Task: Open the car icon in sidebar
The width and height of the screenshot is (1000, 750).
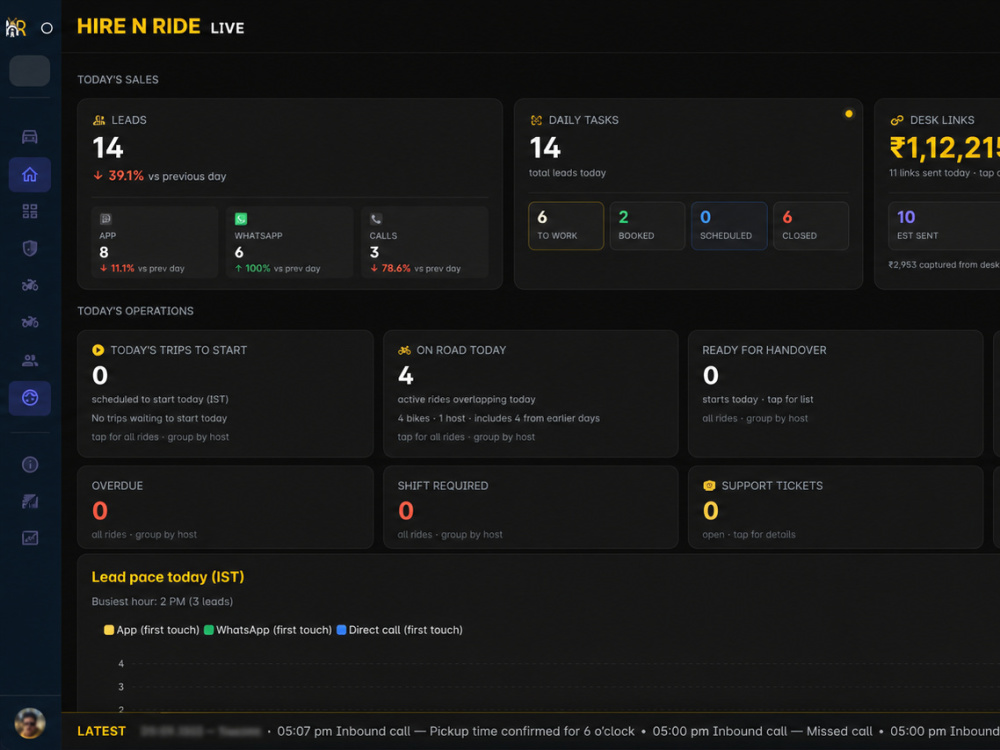Action: tap(29, 136)
